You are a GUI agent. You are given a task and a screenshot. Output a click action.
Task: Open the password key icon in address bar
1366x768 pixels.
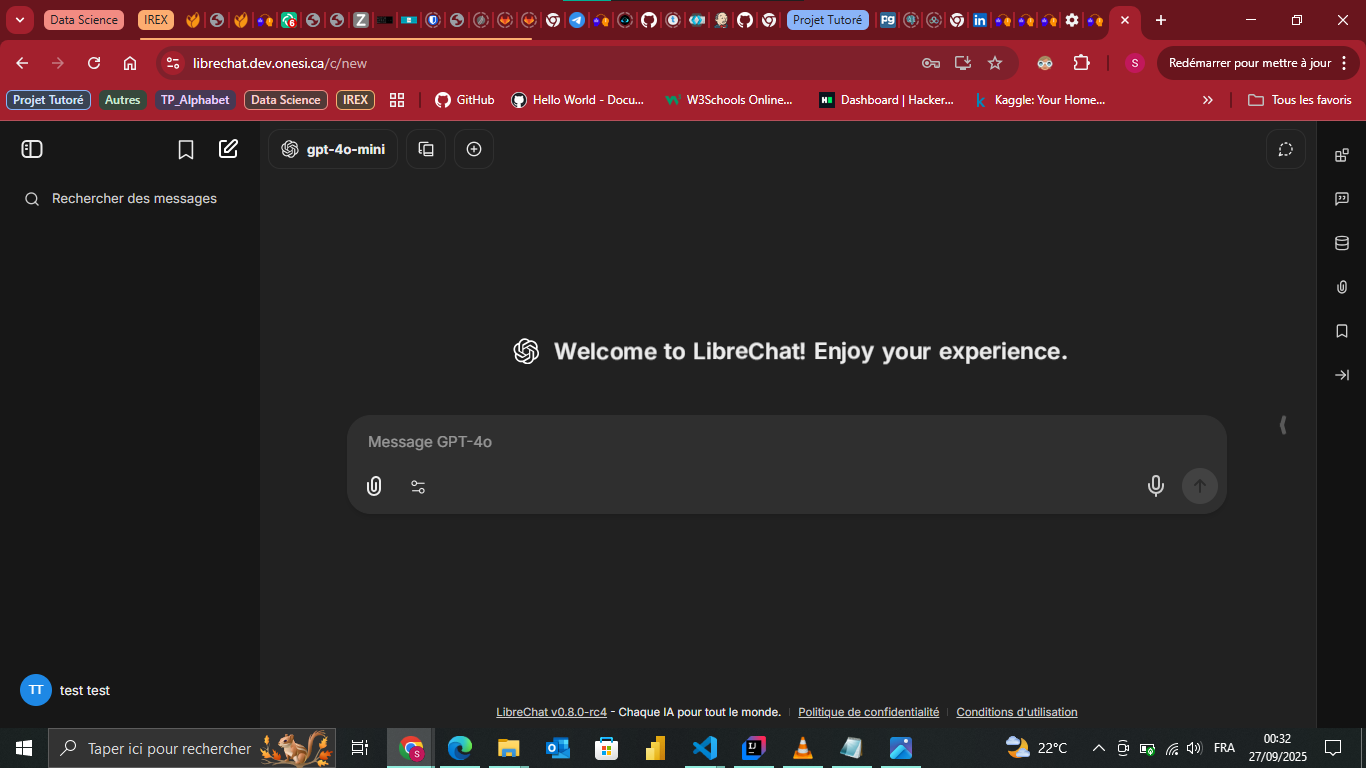coord(931,63)
